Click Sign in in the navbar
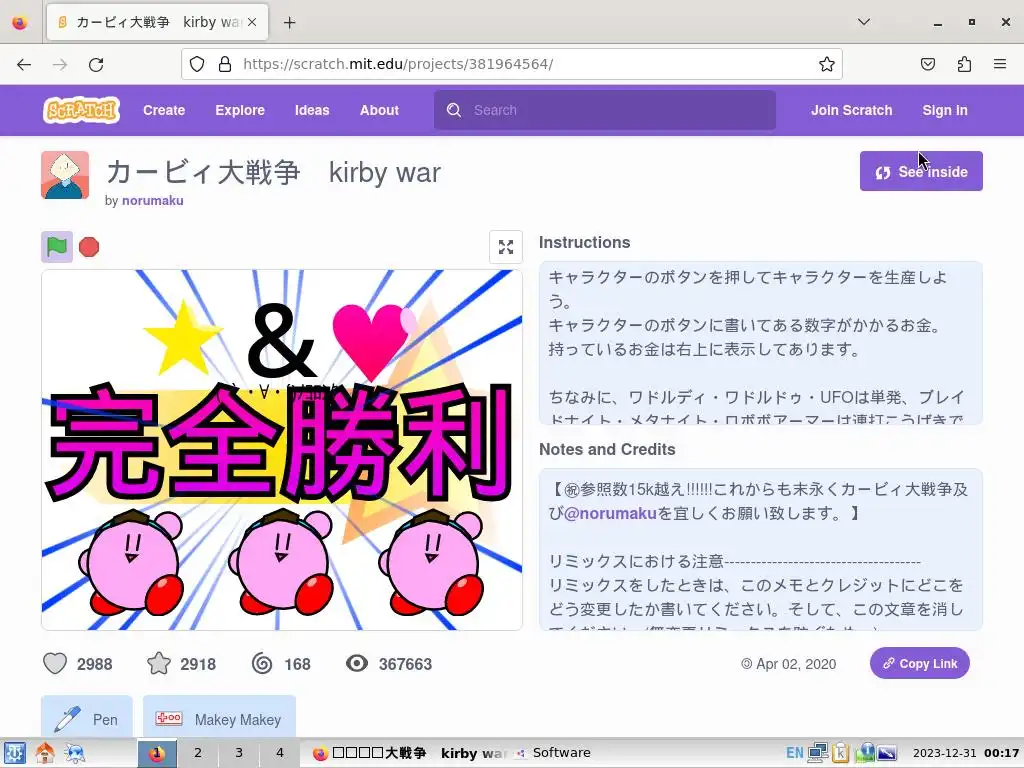The image size is (1024, 768). pyautogui.click(x=944, y=110)
